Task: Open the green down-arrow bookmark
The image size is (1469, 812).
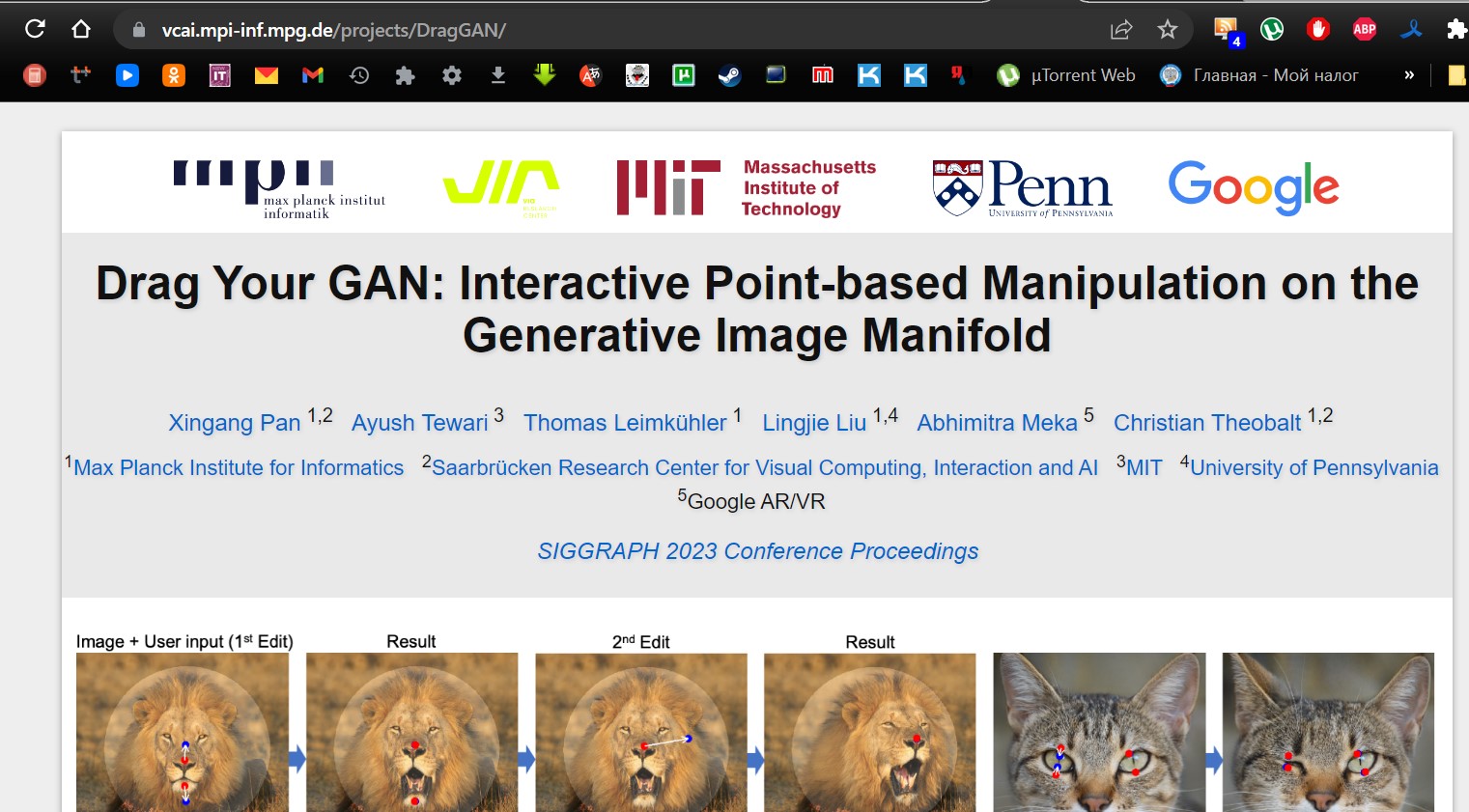Action: (545, 74)
